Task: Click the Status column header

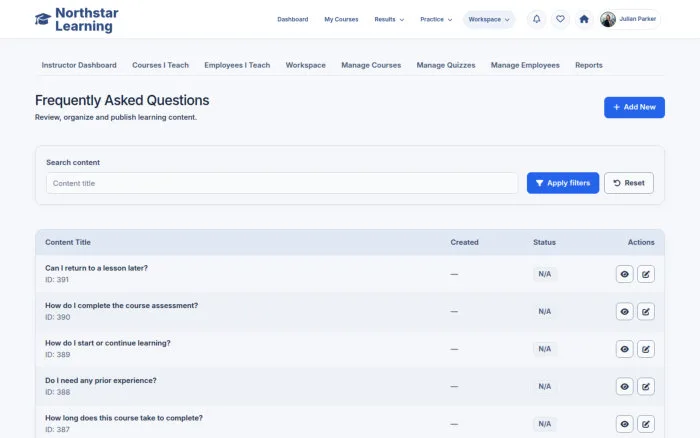Action: click(x=544, y=242)
